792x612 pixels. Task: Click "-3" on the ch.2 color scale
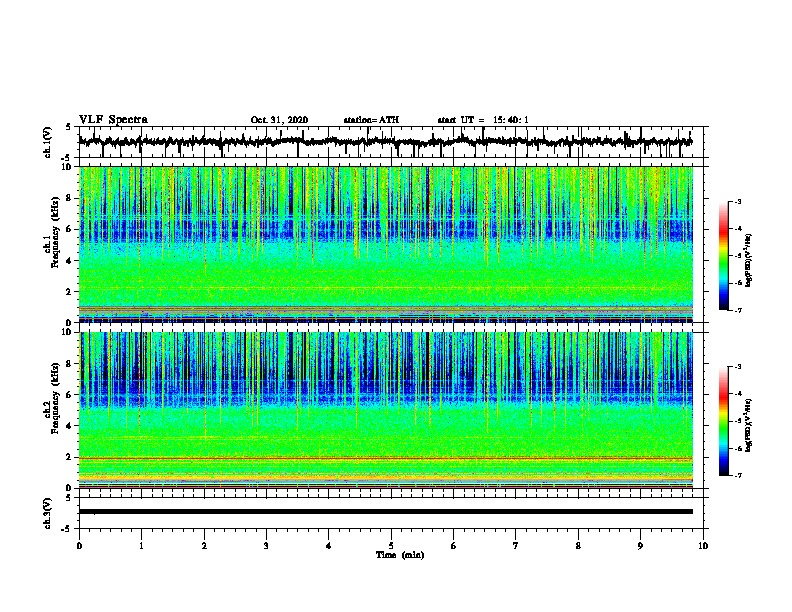[737, 367]
